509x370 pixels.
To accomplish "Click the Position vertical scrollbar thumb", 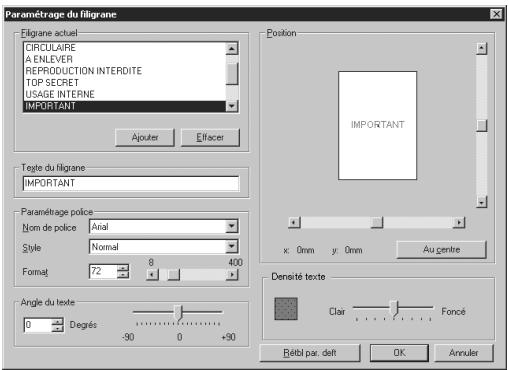I will coord(482,126).
